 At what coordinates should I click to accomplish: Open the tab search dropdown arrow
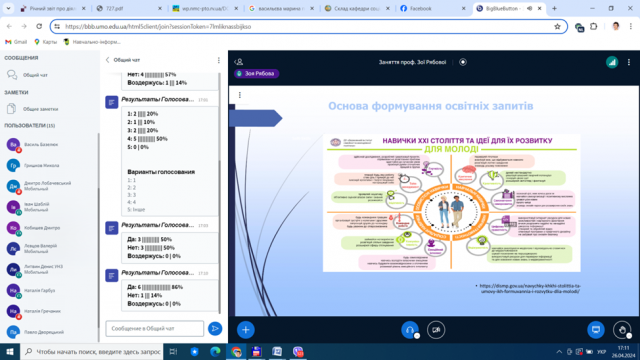[x=8, y=8]
